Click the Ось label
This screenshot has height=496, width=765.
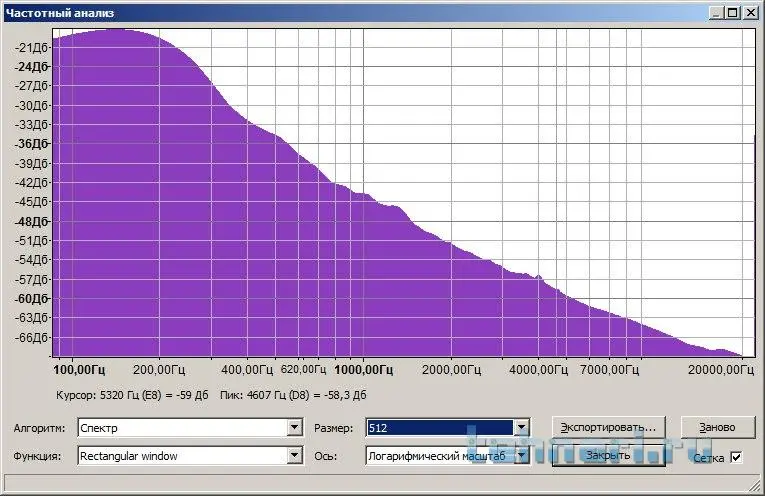(x=325, y=456)
